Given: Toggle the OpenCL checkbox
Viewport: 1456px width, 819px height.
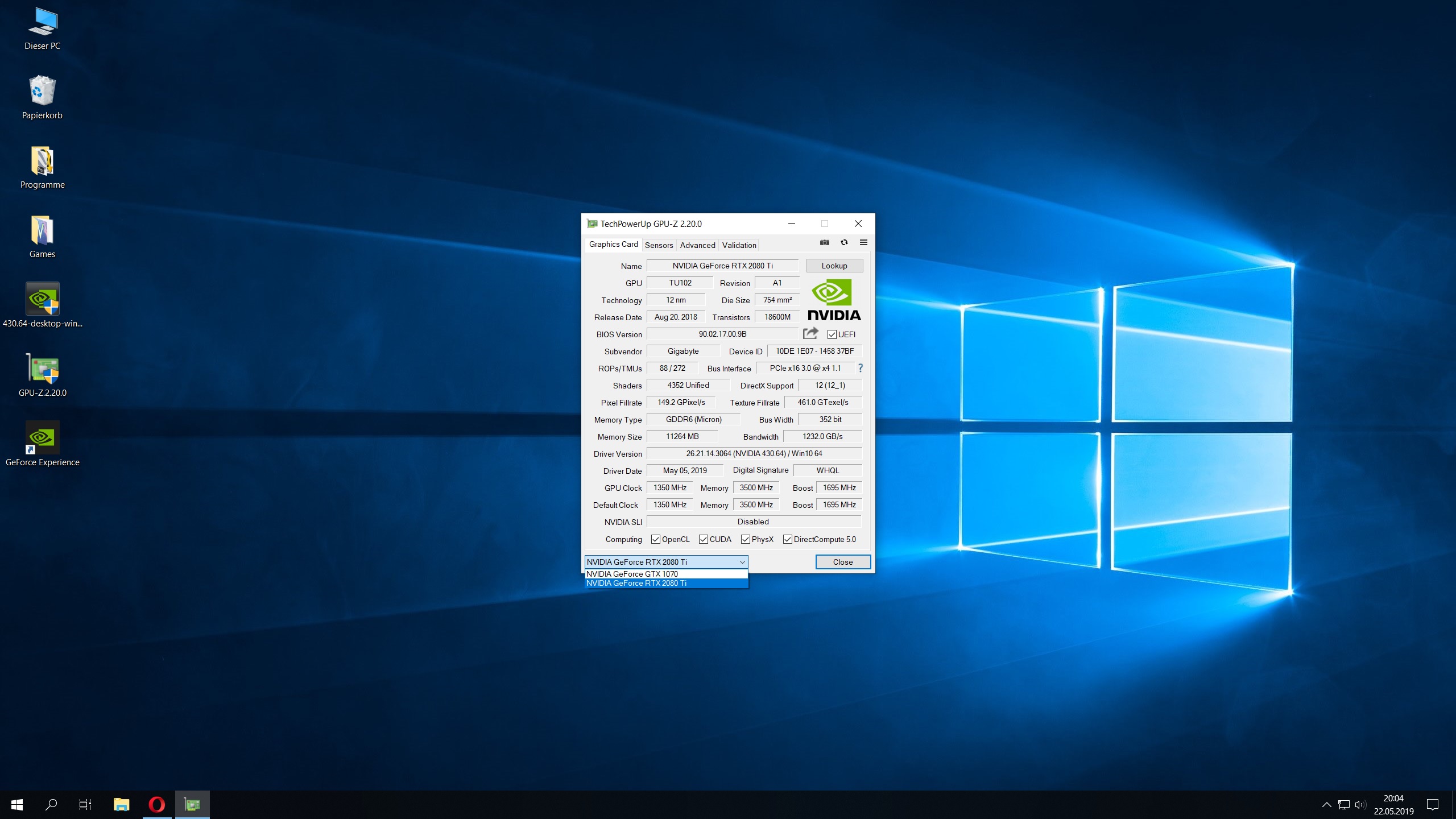Looking at the screenshot, I should (x=656, y=539).
